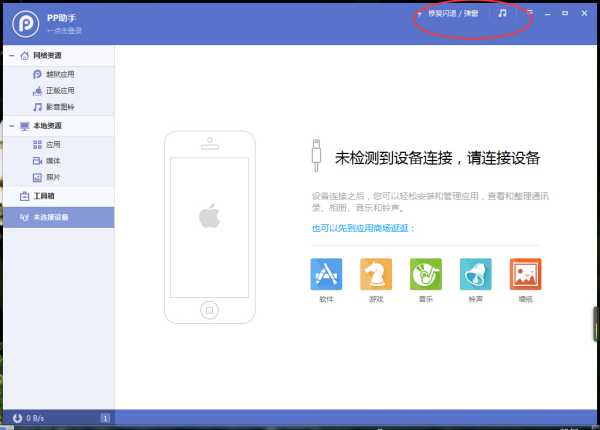This screenshot has width=600, height=430.
Task: Select 网络资源 house icon
Action: tap(24, 56)
